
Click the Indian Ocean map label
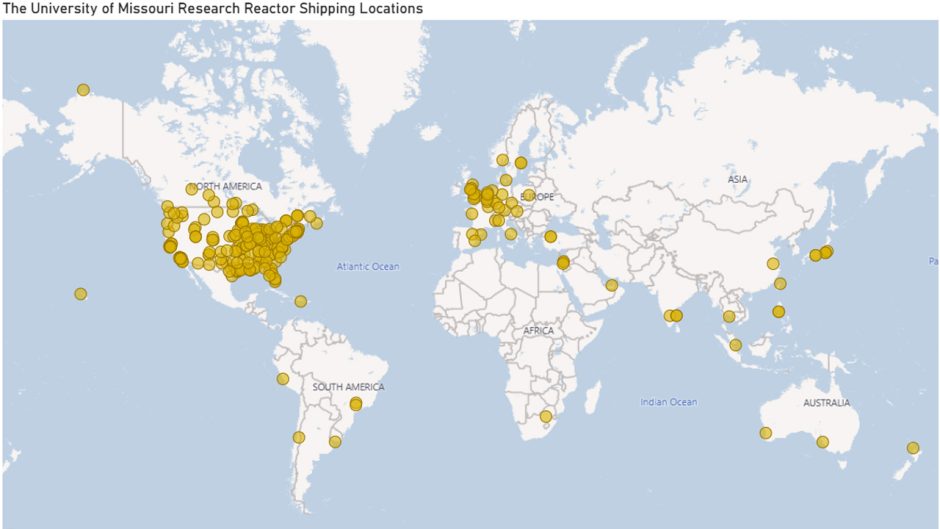668,402
